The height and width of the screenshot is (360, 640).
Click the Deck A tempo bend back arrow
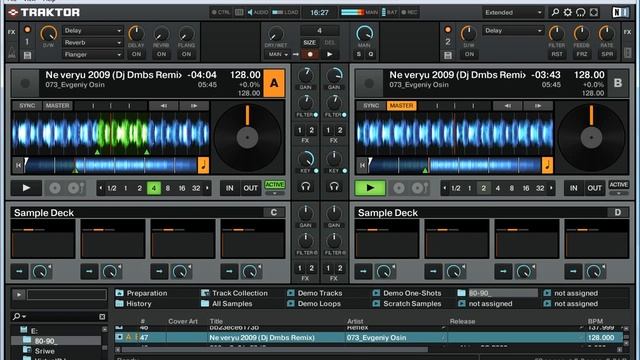[x=164, y=106]
